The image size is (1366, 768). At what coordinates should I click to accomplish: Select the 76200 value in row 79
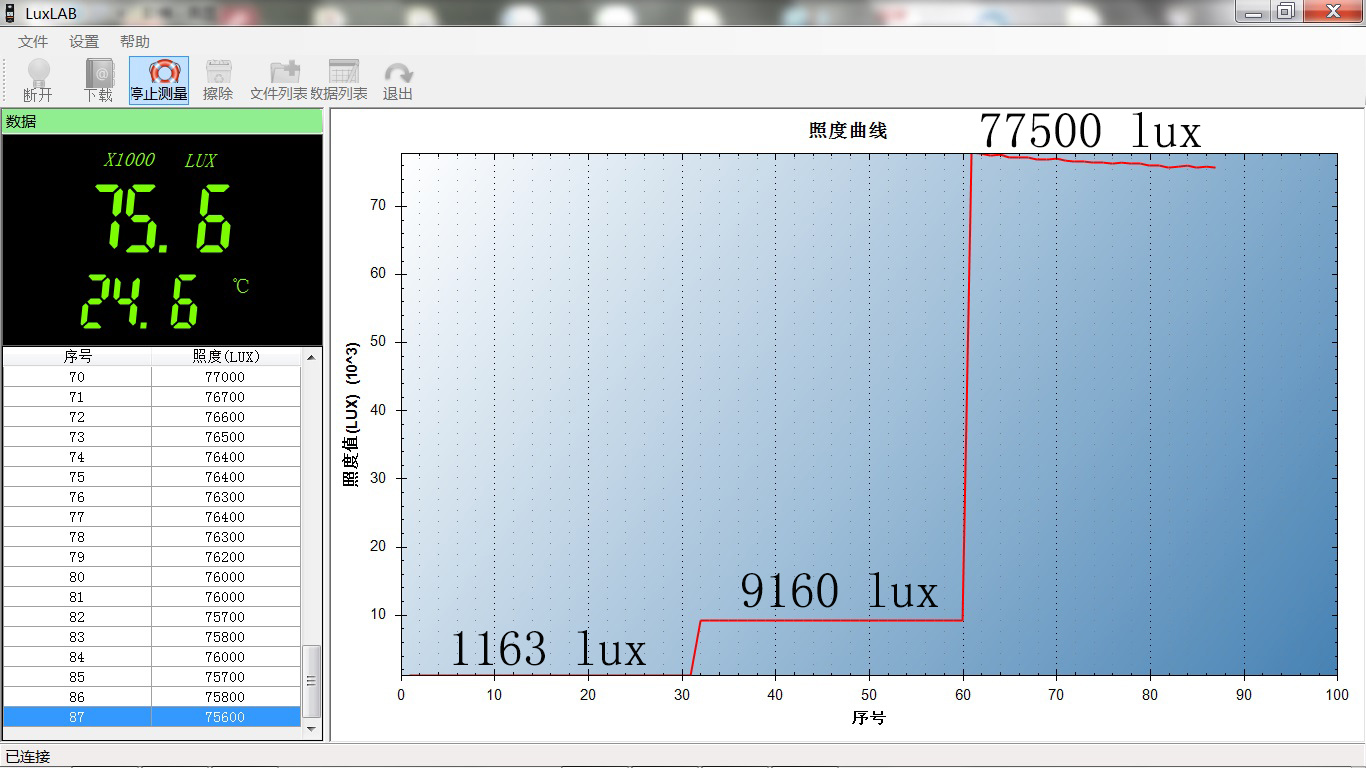pyautogui.click(x=225, y=557)
